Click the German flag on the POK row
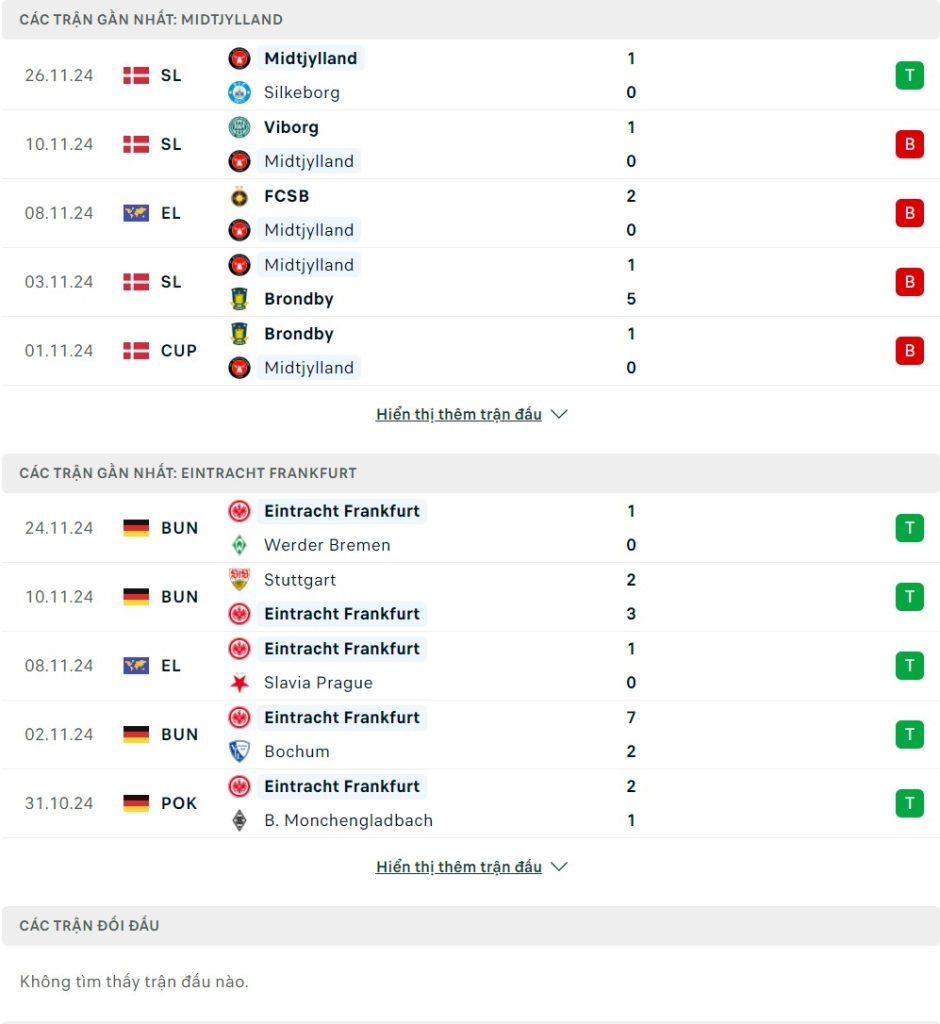This screenshot has width=940, height=1024. point(136,803)
